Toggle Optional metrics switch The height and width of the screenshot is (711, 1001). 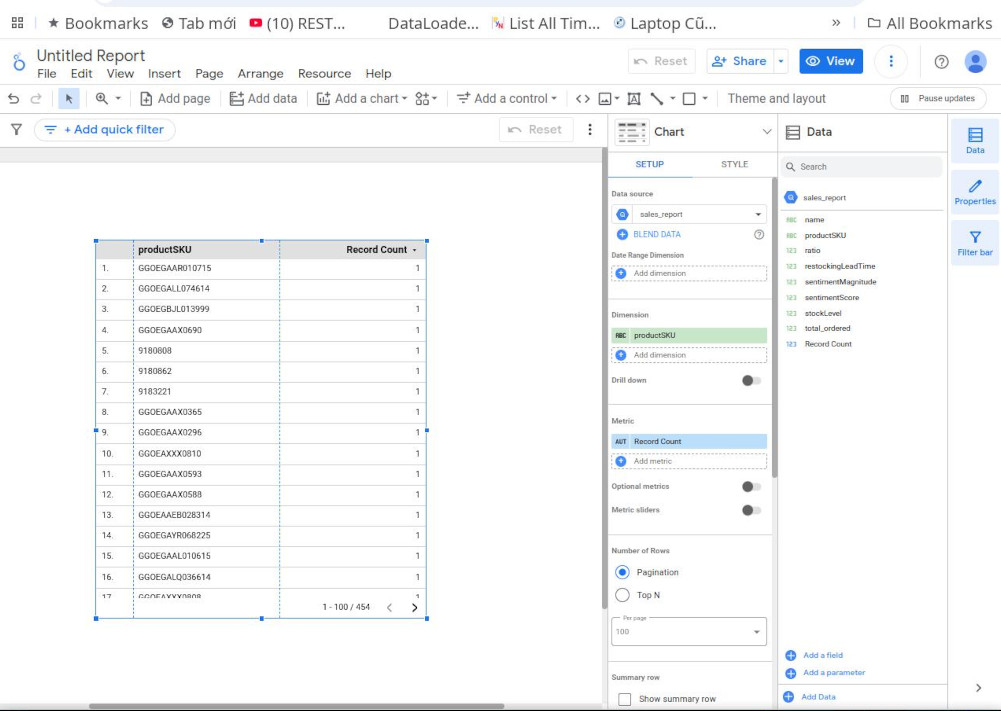[751, 486]
